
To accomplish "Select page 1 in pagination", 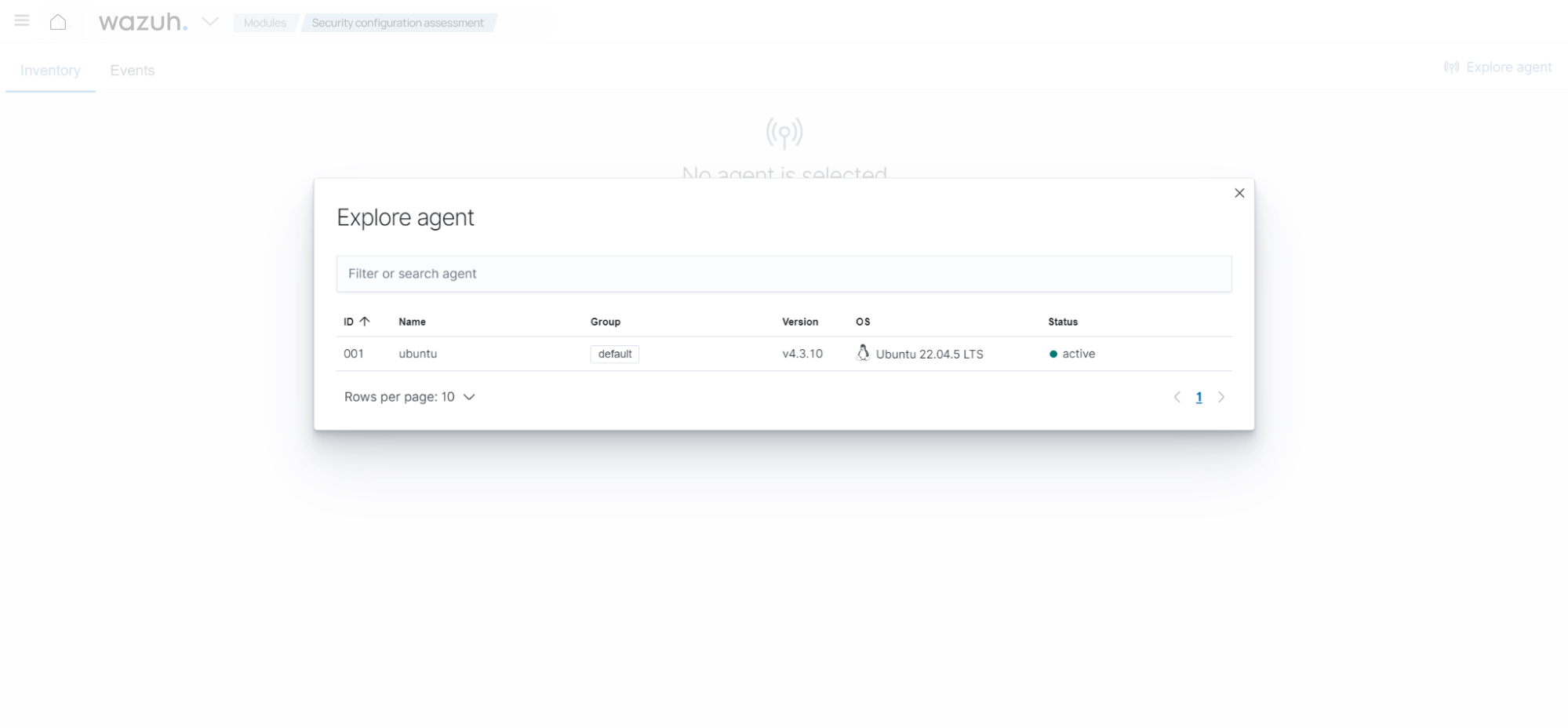I will pos(1199,398).
